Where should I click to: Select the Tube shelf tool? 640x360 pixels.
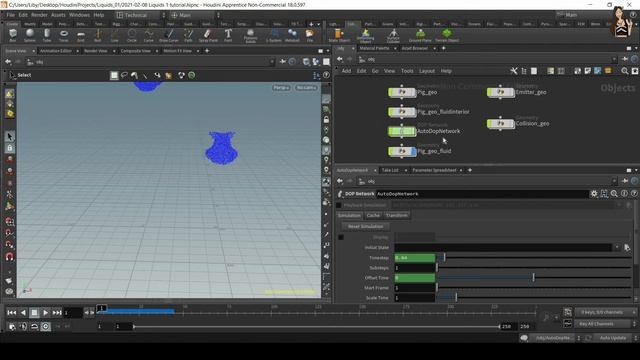click(x=47, y=35)
